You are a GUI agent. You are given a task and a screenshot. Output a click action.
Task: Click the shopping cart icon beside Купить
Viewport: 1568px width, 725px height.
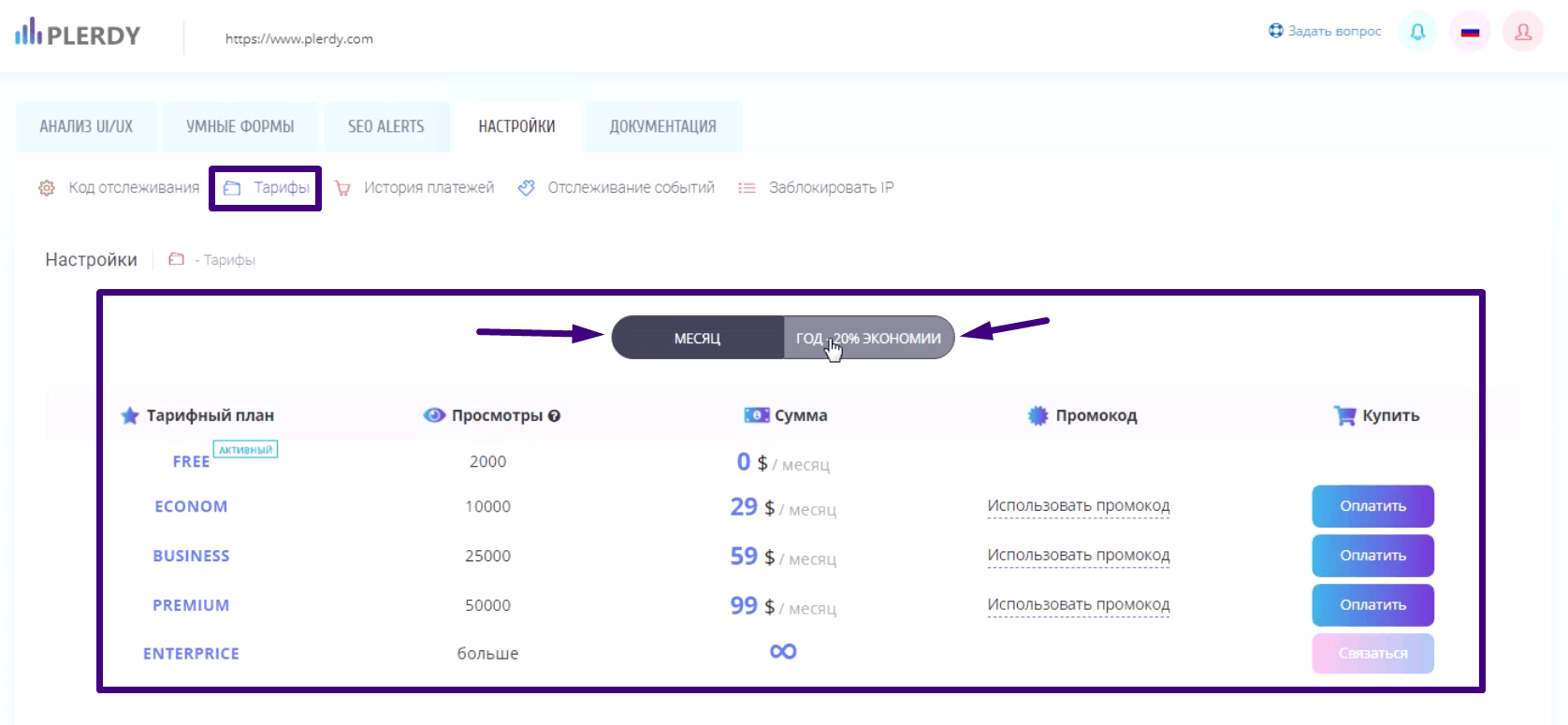click(x=1344, y=415)
